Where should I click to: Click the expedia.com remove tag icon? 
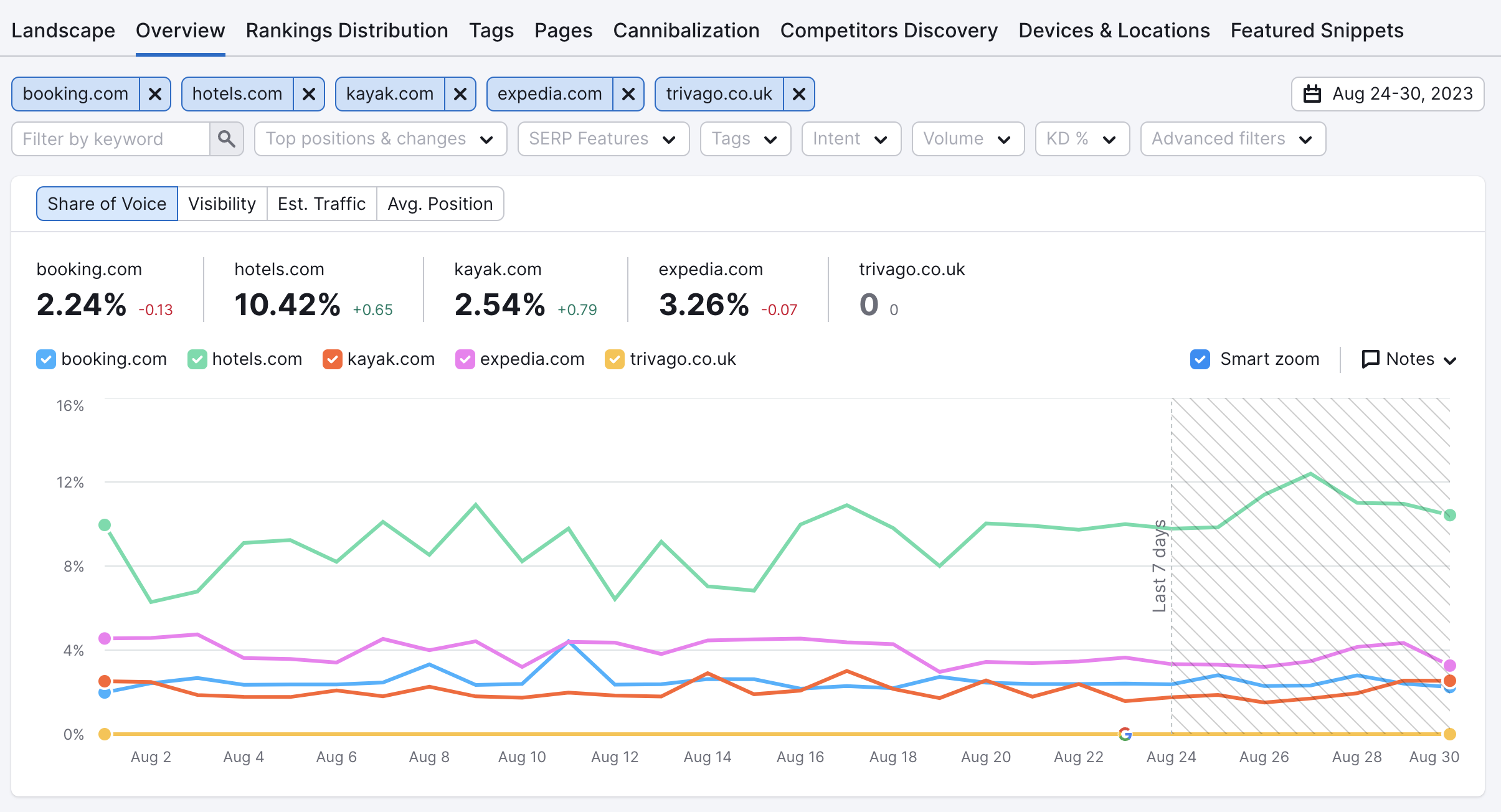pyautogui.click(x=629, y=94)
